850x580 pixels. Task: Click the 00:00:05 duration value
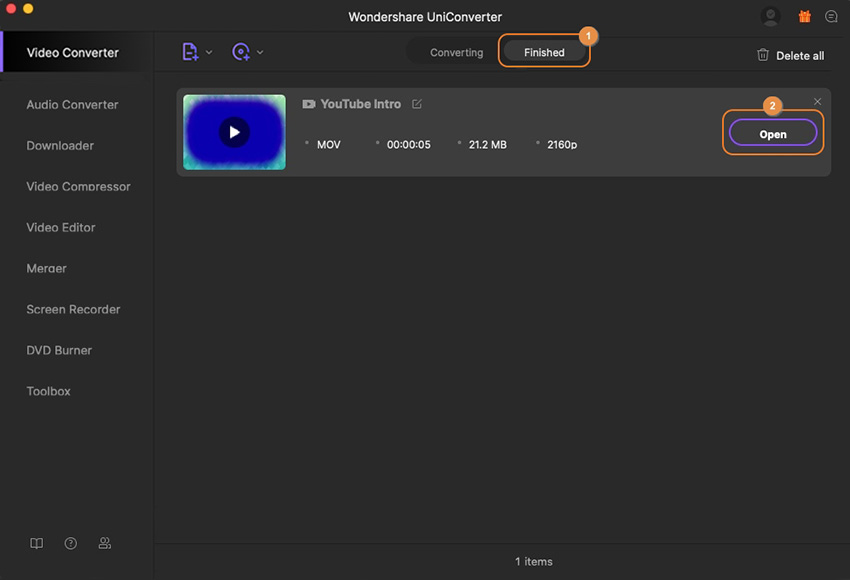point(409,145)
